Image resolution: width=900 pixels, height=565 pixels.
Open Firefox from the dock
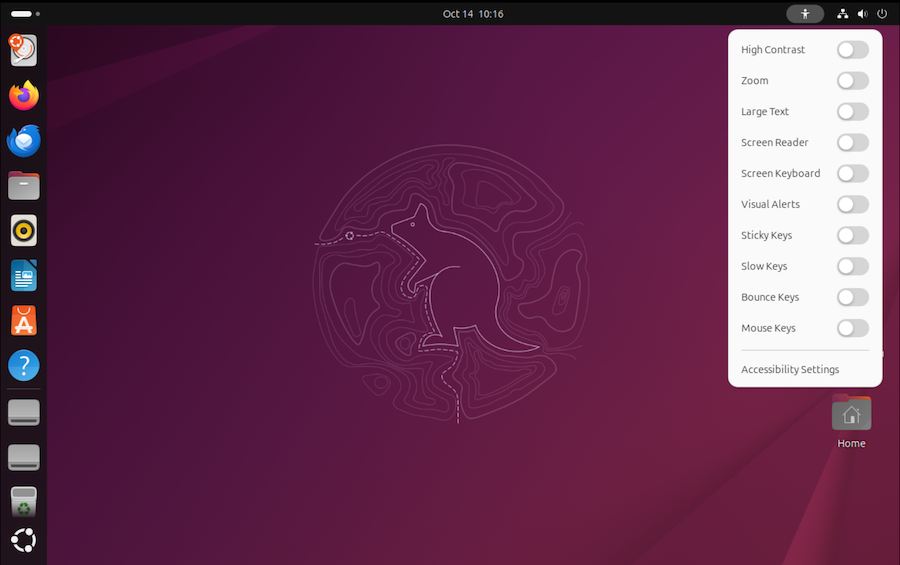[24, 96]
